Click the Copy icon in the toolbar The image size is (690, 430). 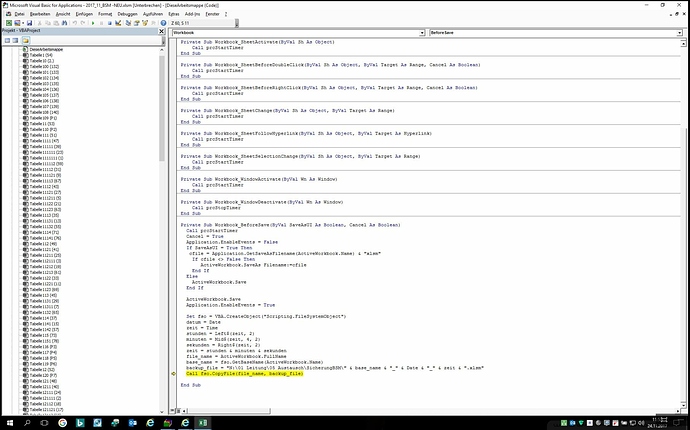click(48, 23)
